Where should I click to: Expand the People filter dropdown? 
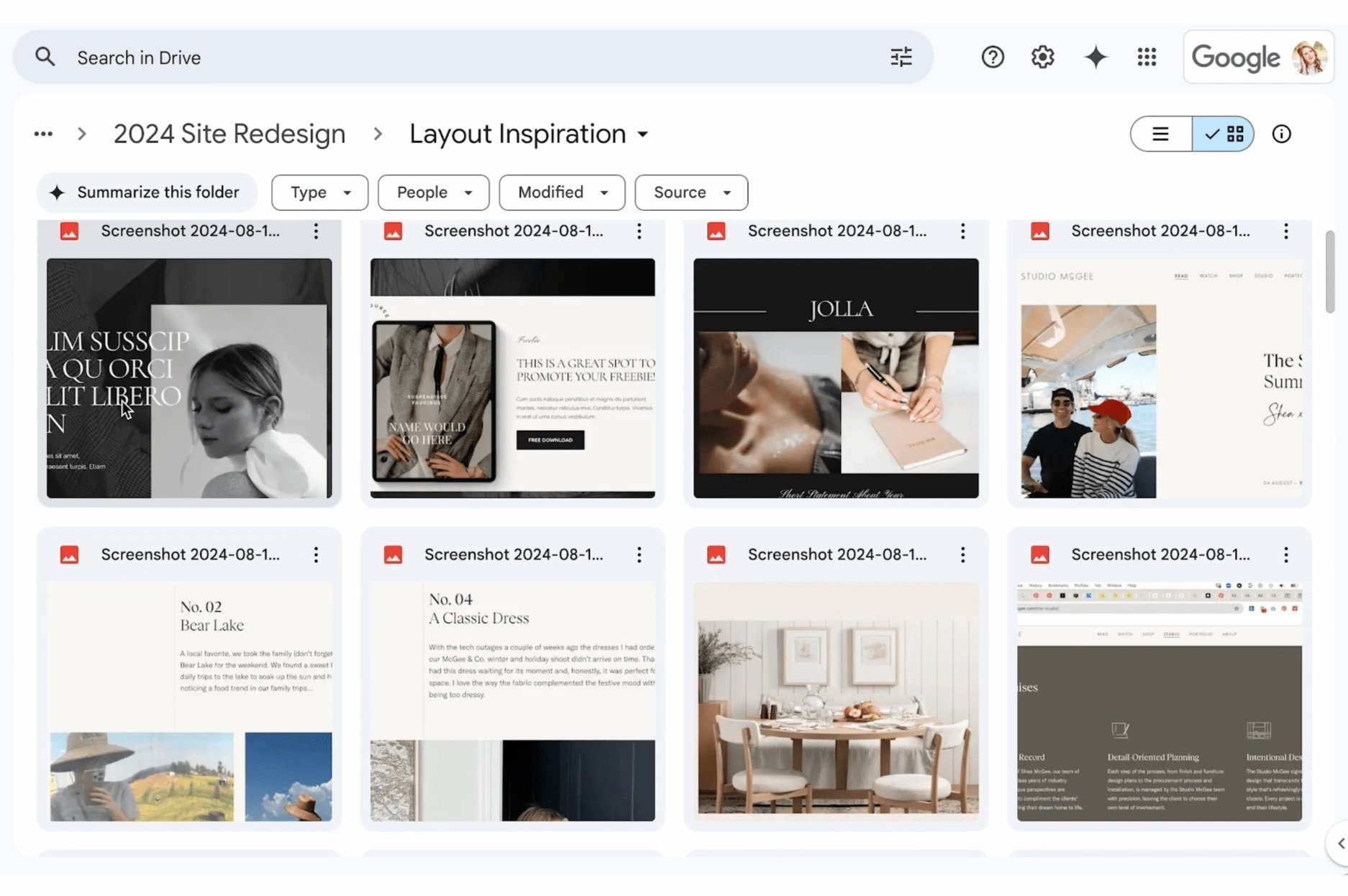tap(433, 193)
